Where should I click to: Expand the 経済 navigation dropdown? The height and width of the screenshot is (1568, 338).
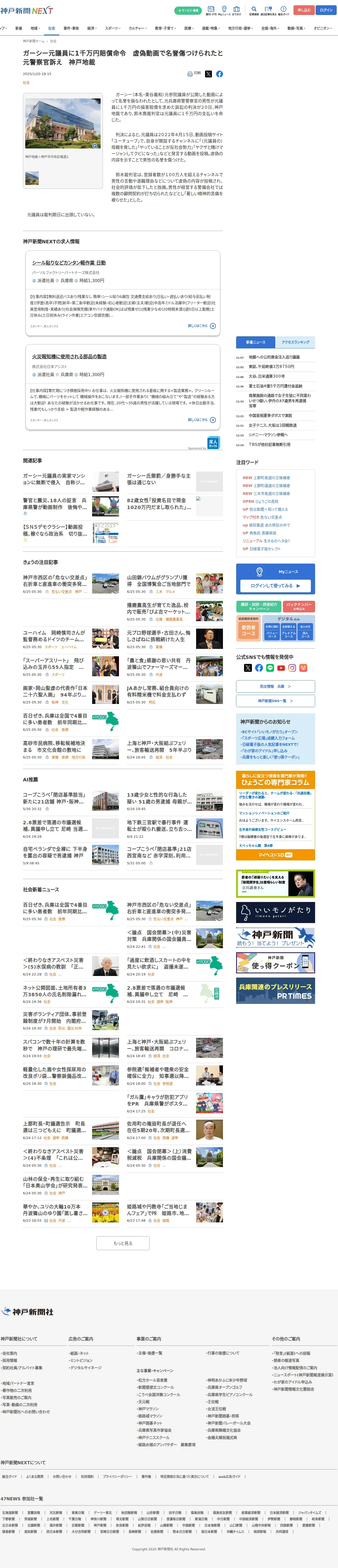[x=92, y=28]
